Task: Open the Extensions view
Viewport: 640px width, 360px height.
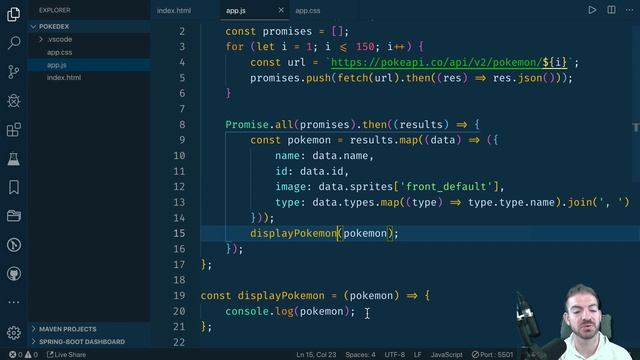Action: point(14,130)
